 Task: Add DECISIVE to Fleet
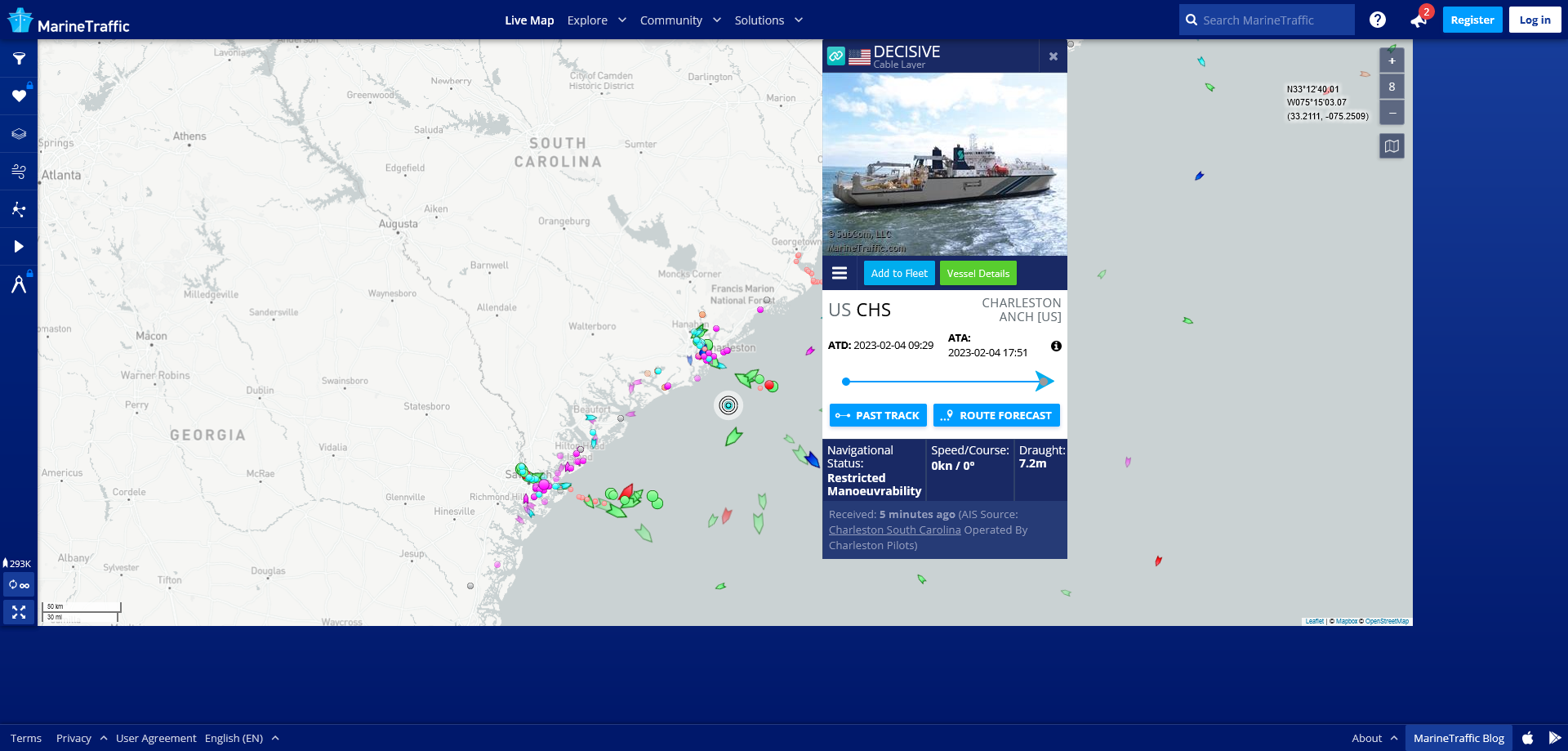pos(899,273)
